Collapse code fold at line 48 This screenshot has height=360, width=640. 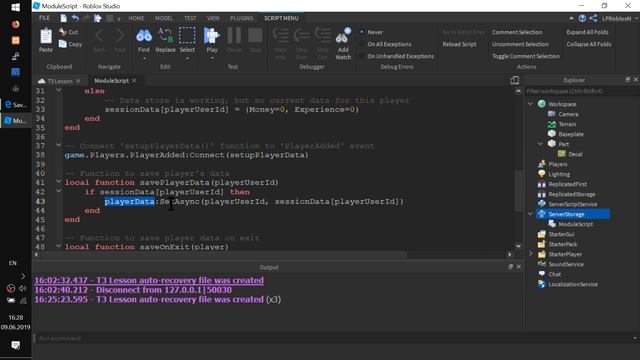58,246
